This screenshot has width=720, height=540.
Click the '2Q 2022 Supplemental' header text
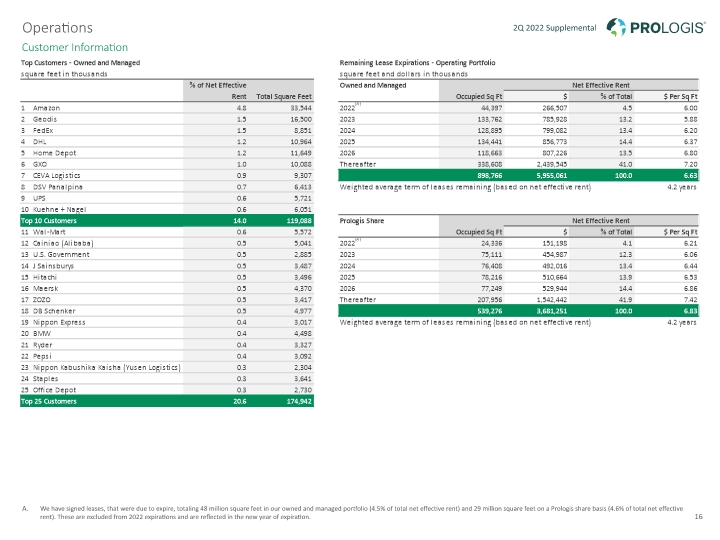point(554,28)
